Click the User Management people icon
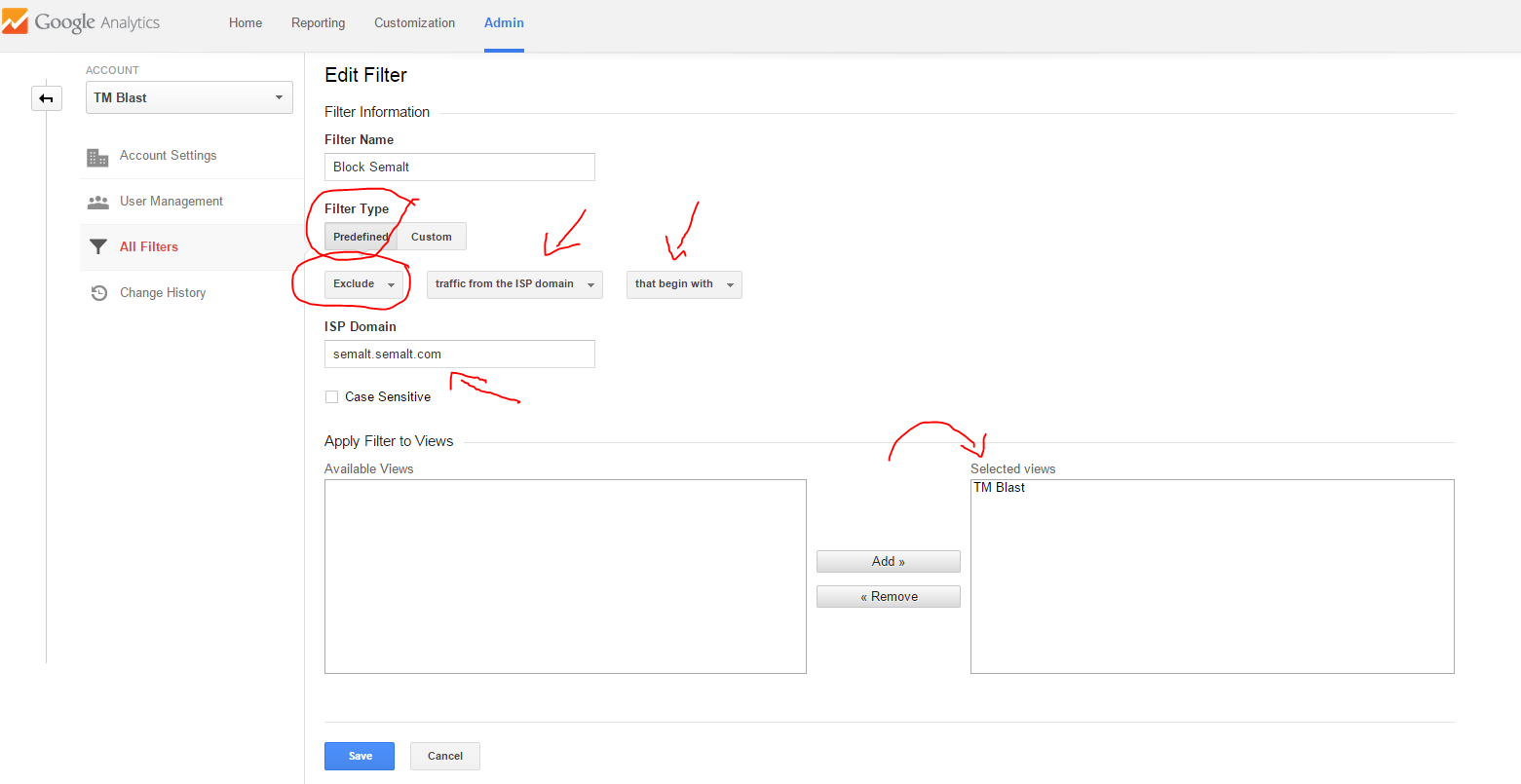1521x784 pixels. (x=97, y=203)
